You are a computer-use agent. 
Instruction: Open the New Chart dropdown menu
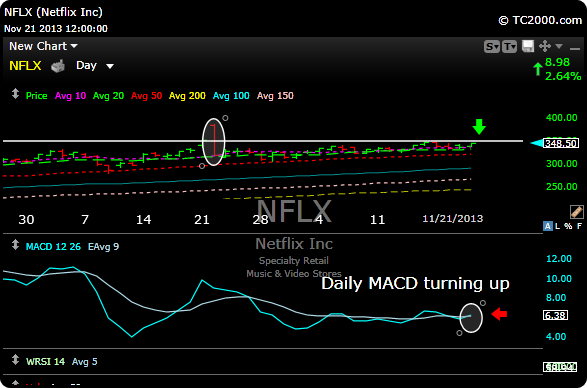(x=43, y=46)
